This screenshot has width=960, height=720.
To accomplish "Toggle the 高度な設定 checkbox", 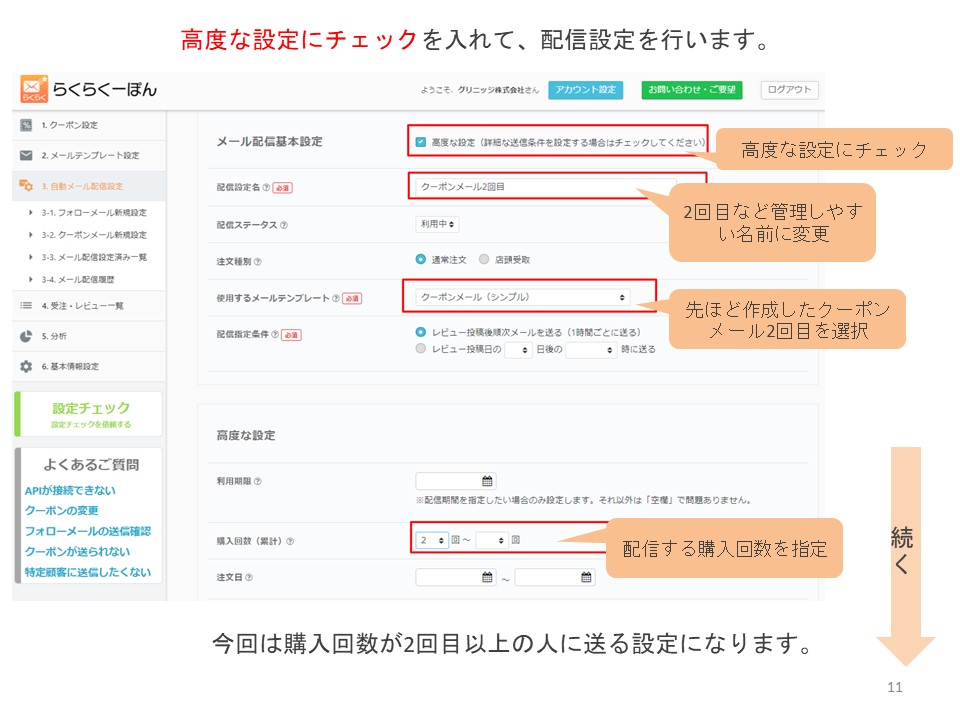I will pos(421,142).
